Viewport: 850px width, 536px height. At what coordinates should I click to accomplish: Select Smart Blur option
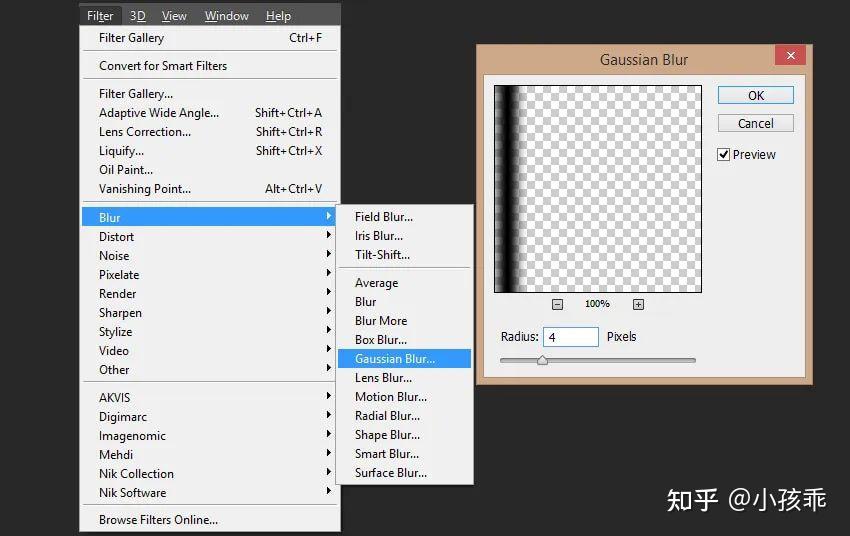point(404,453)
